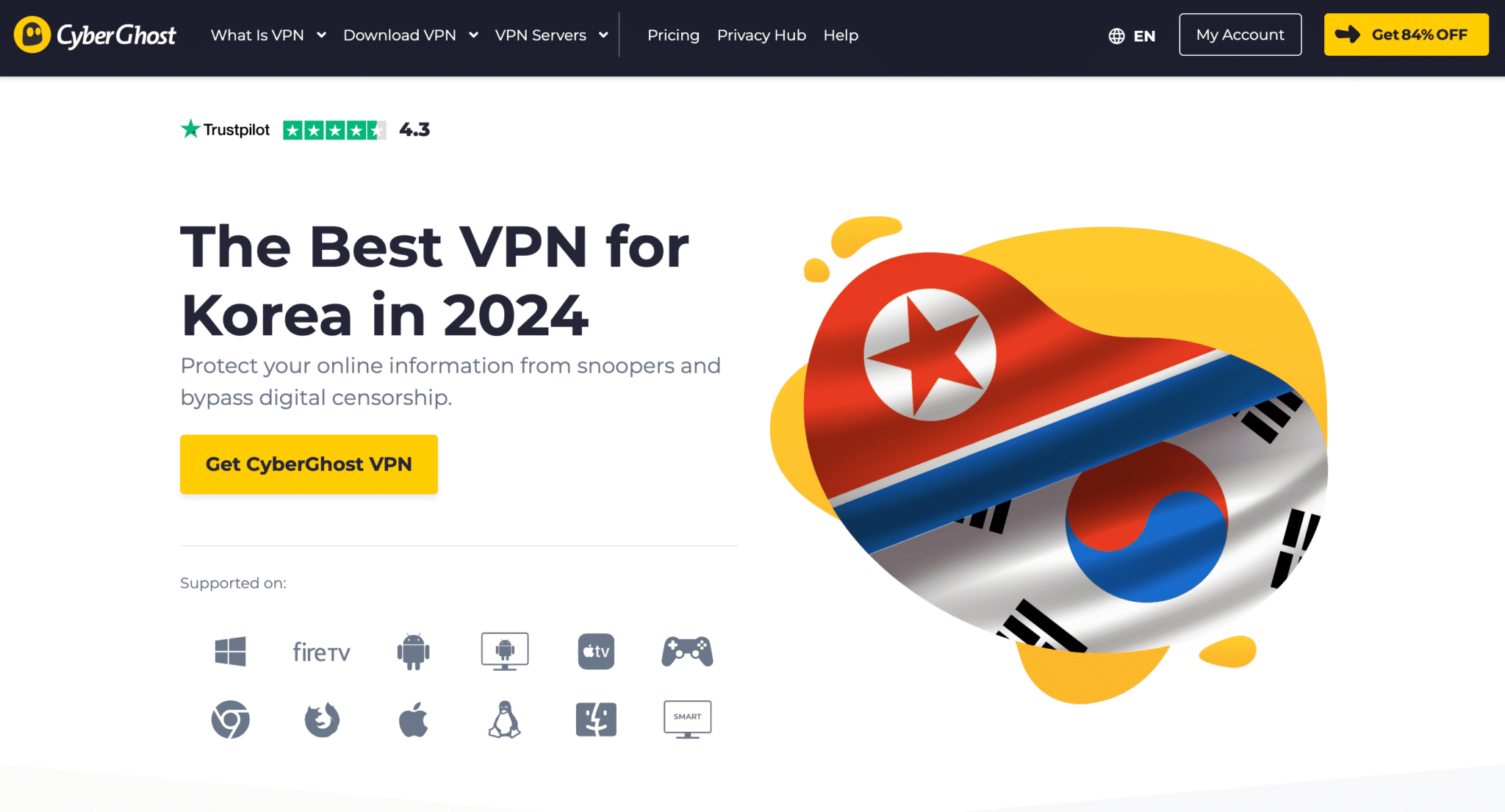Select the fireTV platform icon
Image resolution: width=1505 pixels, height=812 pixels.
pos(321,652)
